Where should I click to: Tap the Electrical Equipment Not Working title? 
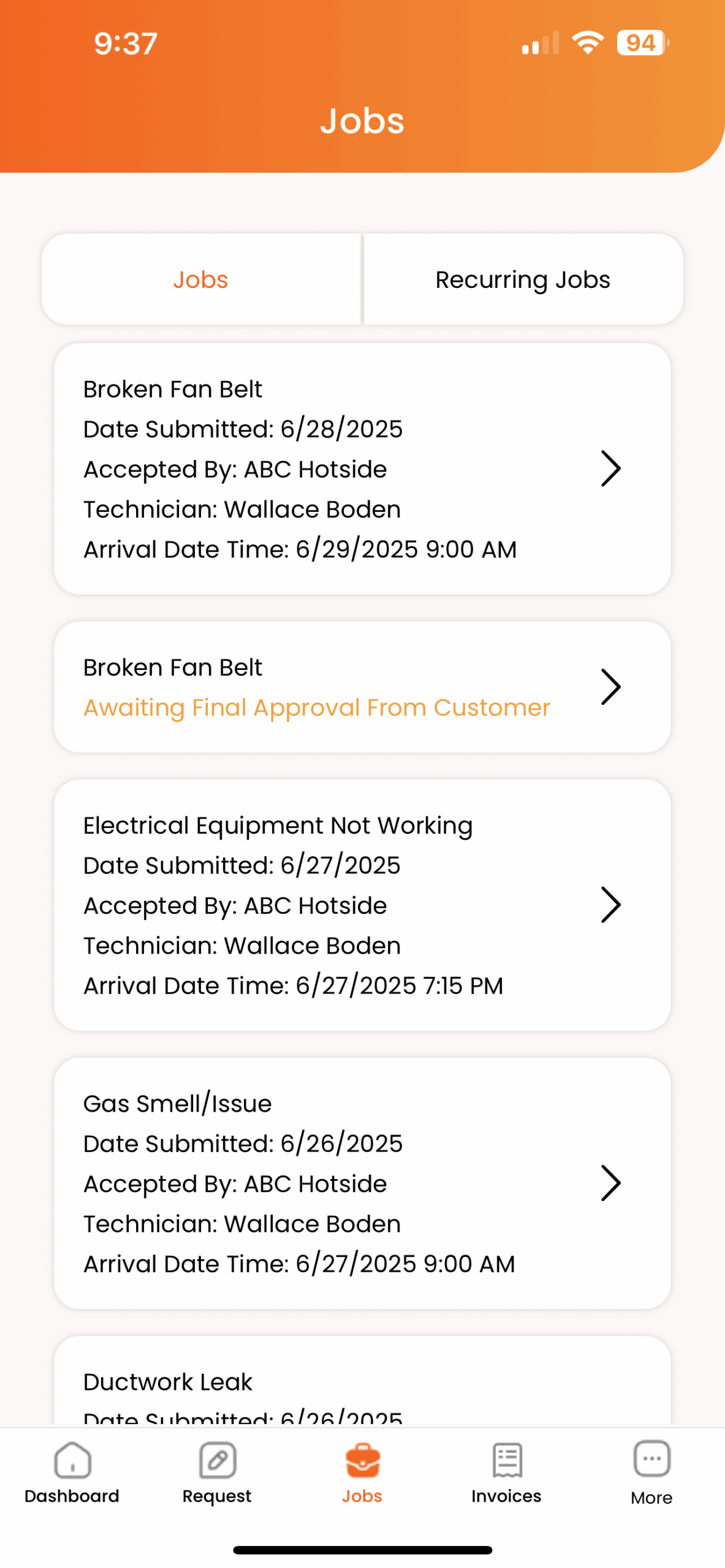pyautogui.click(x=278, y=826)
